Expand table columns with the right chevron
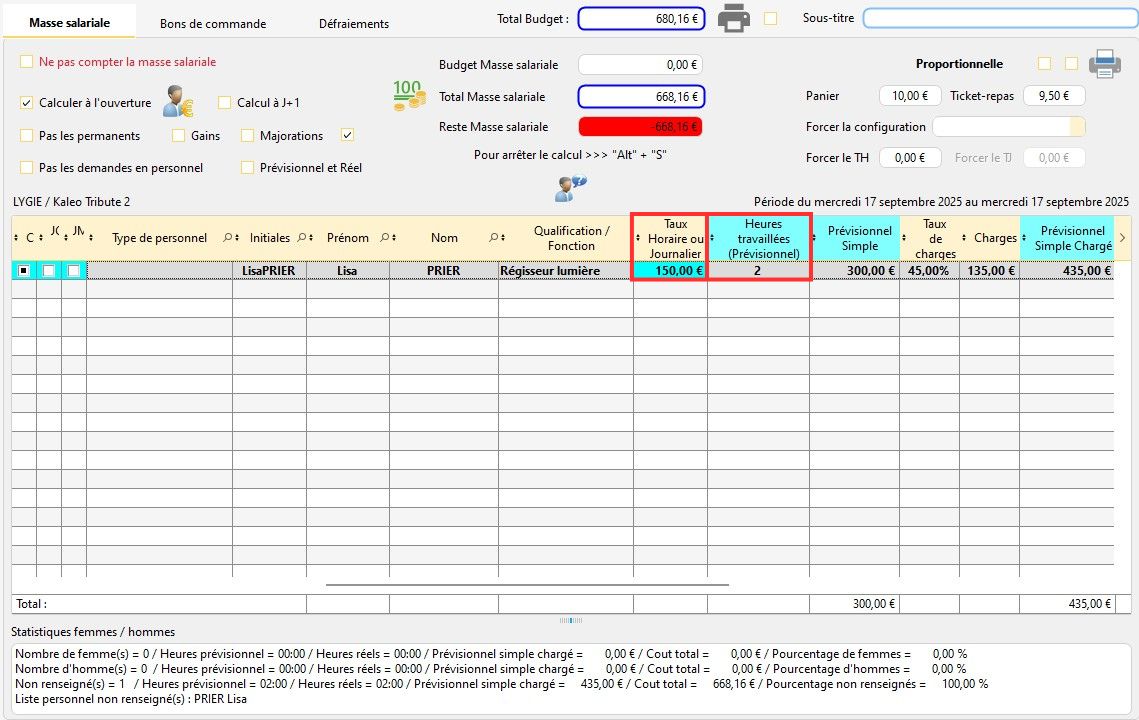 point(1123,238)
